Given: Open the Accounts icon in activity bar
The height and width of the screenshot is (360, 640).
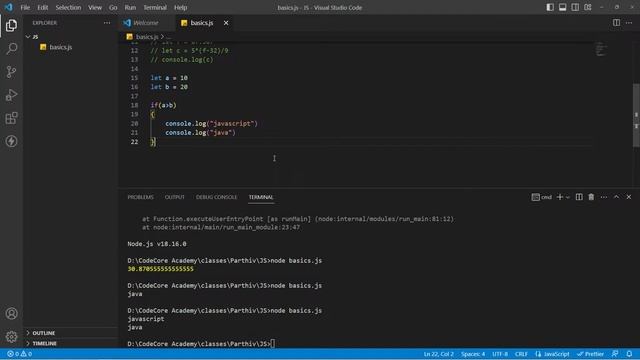Looking at the screenshot, I should pyautogui.click(x=11, y=313).
